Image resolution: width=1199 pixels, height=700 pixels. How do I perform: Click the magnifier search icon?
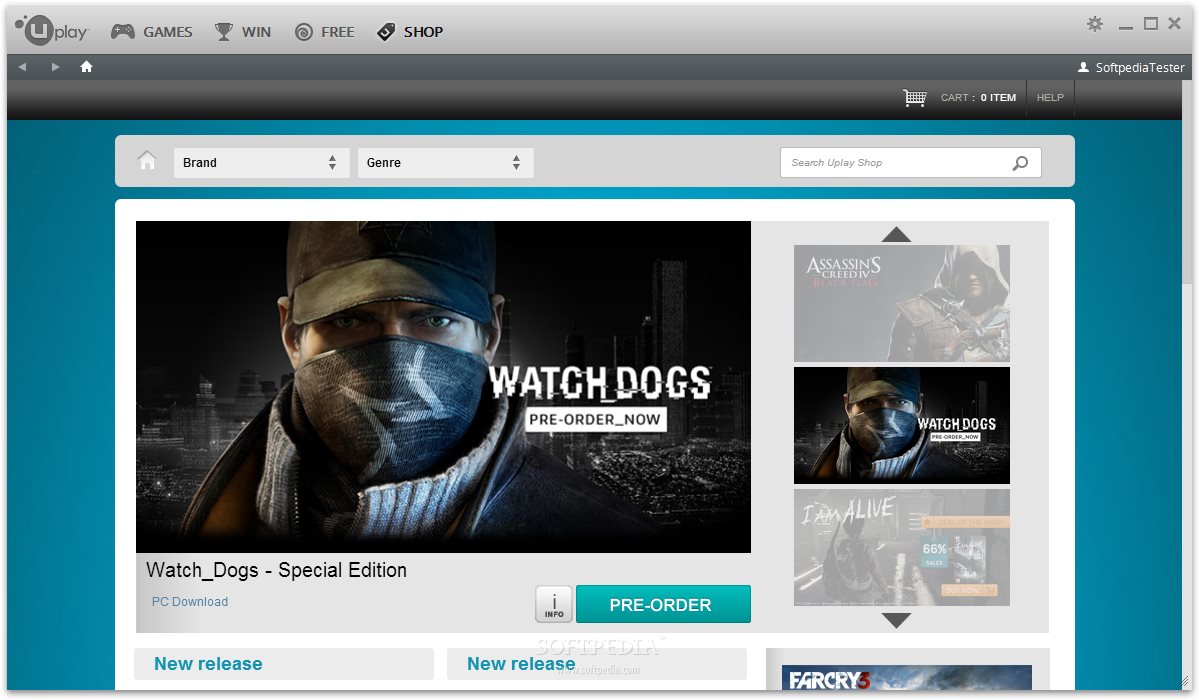point(1020,163)
